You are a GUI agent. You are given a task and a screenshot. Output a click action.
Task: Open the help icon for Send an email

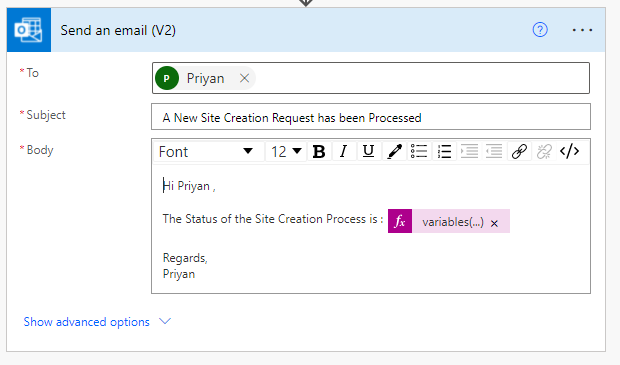(540, 30)
